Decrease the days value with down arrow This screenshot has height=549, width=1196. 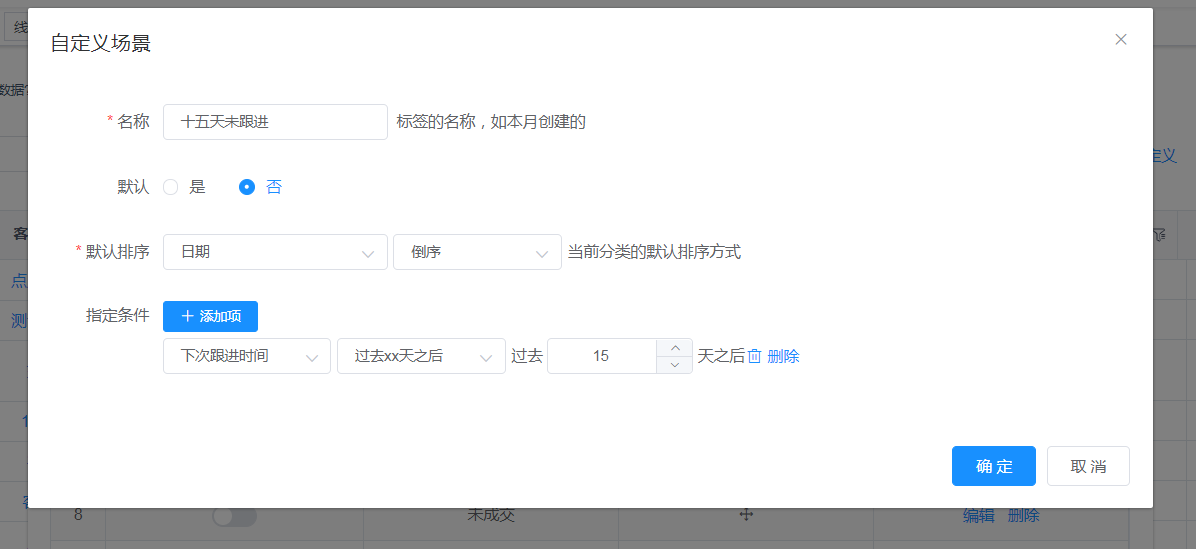[x=675, y=365]
